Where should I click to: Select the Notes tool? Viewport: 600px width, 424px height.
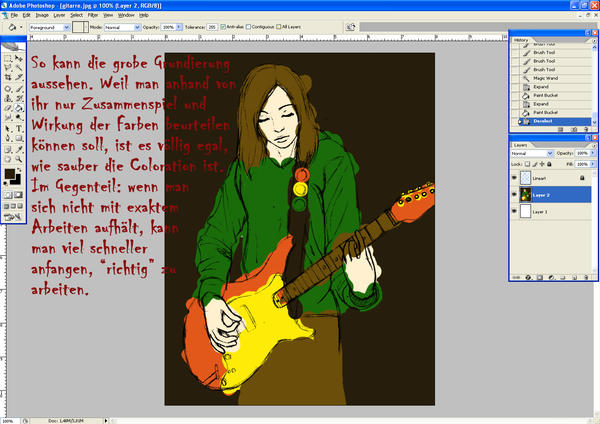[7, 150]
